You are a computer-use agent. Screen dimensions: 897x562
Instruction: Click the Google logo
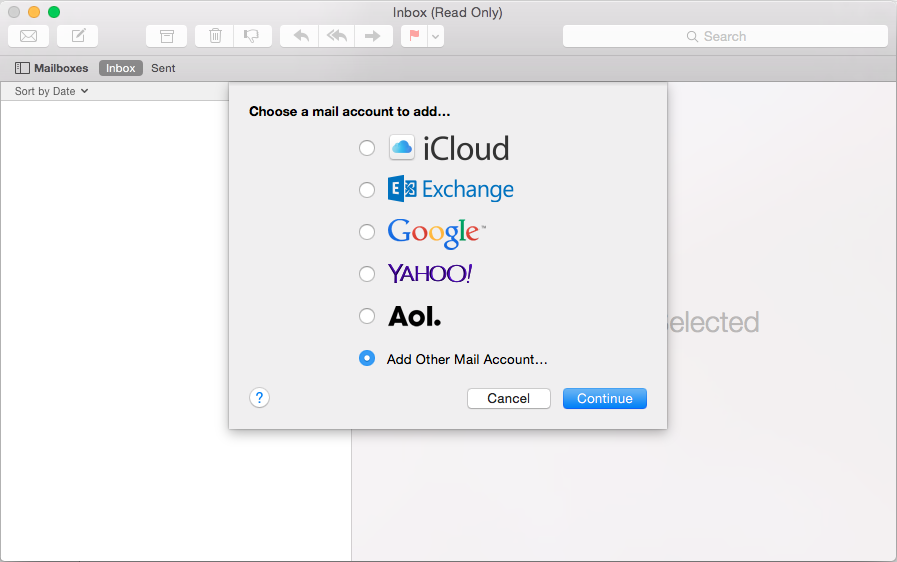coord(436,233)
